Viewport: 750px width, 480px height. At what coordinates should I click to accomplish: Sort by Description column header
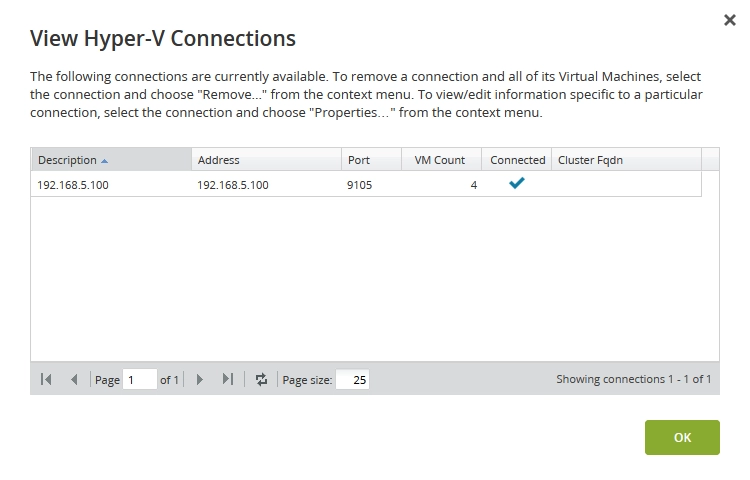[111, 160]
